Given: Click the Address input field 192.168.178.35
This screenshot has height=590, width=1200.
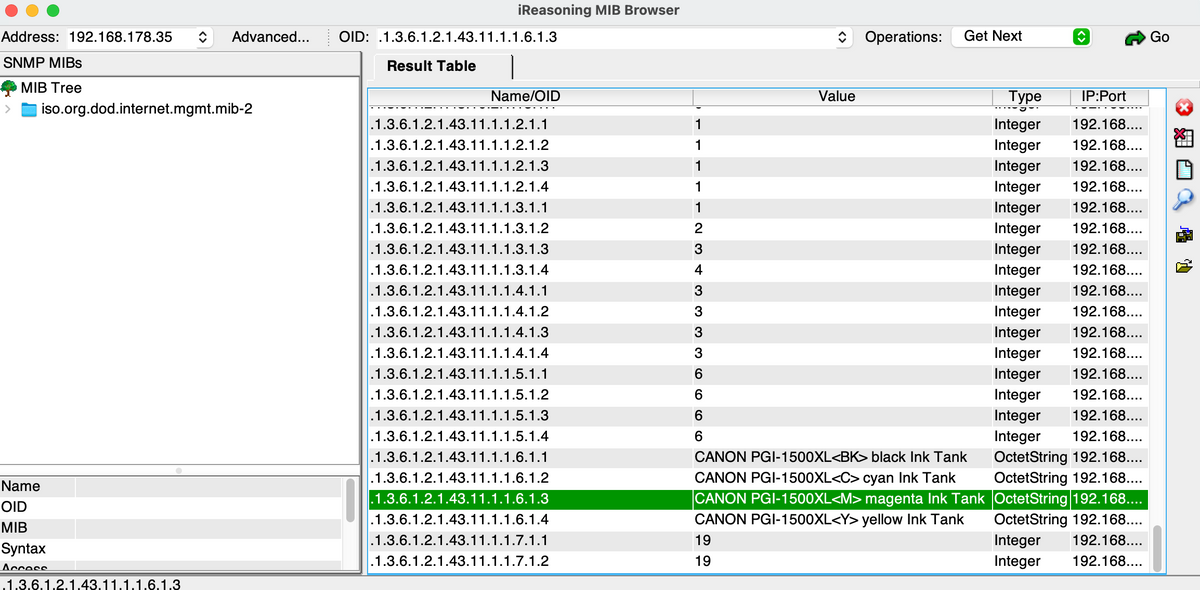Looking at the screenshot, I should (129, 37).
